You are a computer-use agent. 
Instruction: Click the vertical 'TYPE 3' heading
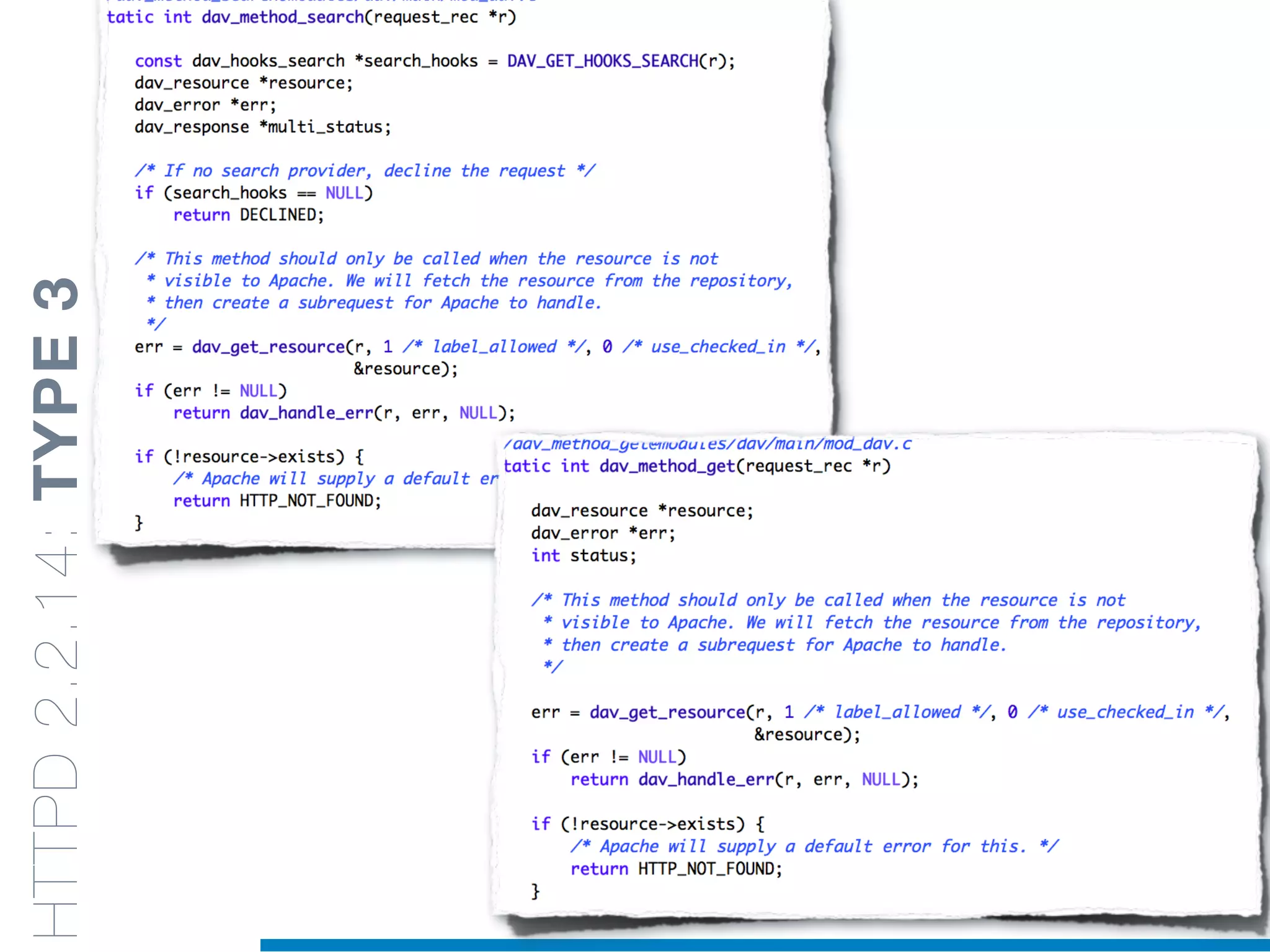56,389
